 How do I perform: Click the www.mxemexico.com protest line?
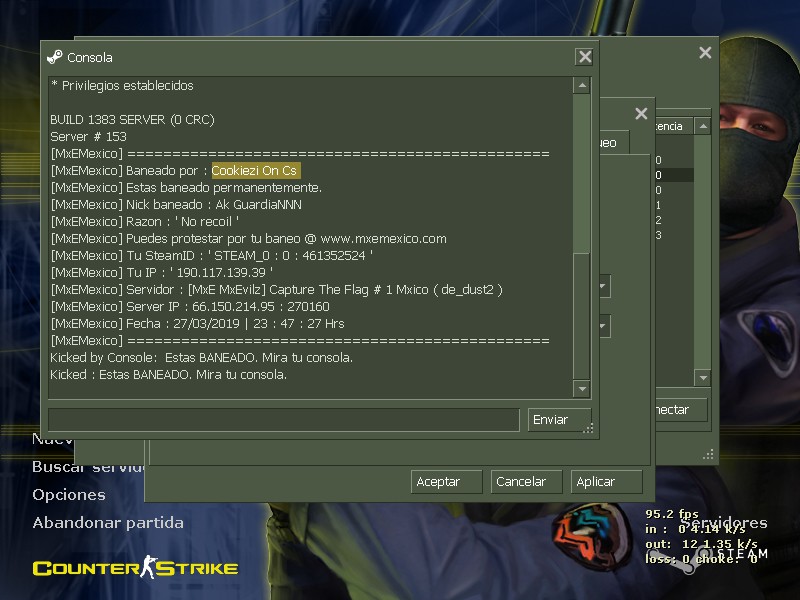[248, 239]
